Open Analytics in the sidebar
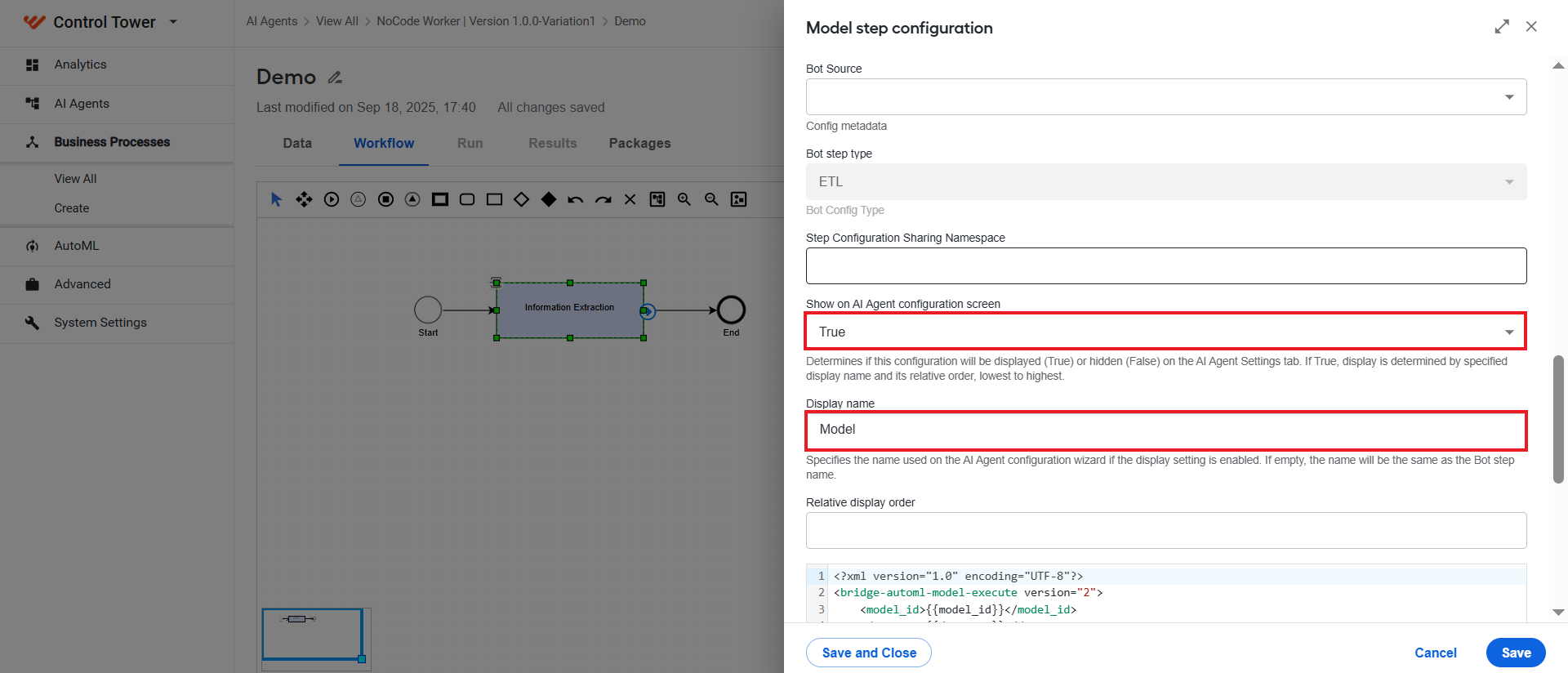This screenshot has height=673, width=1568. pyautogui.click(x=117, y=65)
